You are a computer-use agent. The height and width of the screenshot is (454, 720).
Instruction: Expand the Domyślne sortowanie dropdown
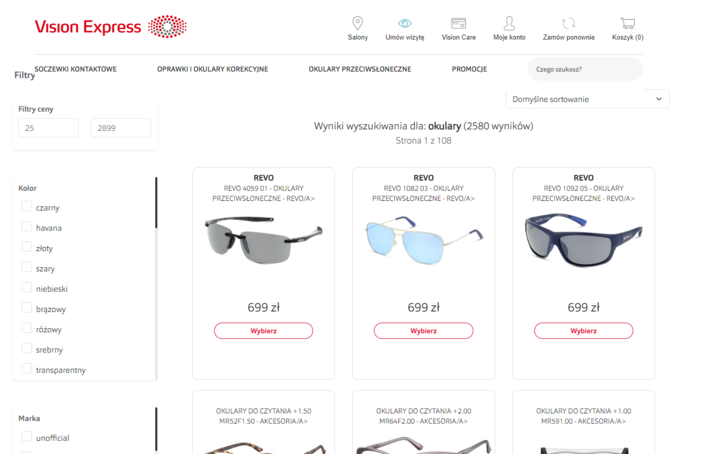tap(587, 99)
